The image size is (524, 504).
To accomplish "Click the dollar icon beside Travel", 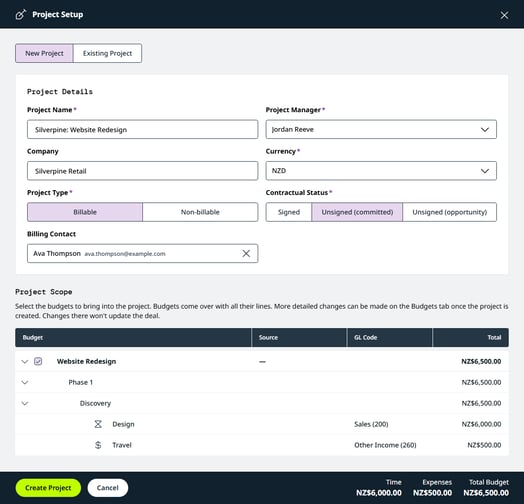I will click(x=98, y=445).
